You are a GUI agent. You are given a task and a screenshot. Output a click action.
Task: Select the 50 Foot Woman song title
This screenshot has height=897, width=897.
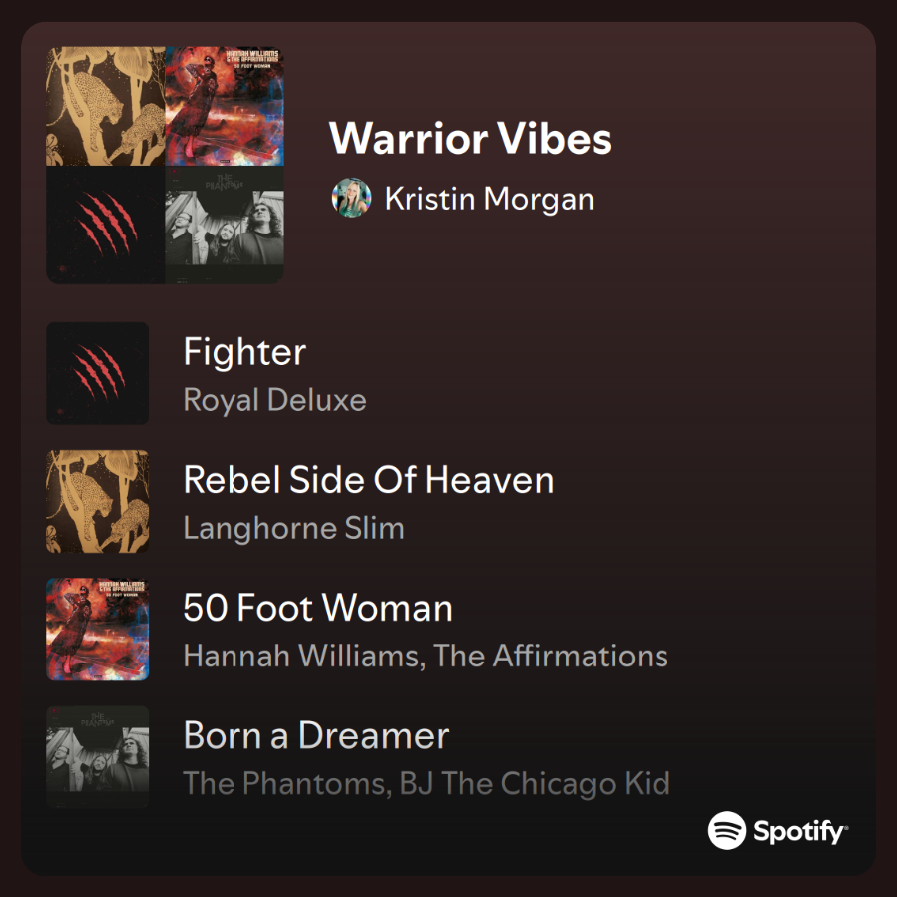click(x=318, y=608)
